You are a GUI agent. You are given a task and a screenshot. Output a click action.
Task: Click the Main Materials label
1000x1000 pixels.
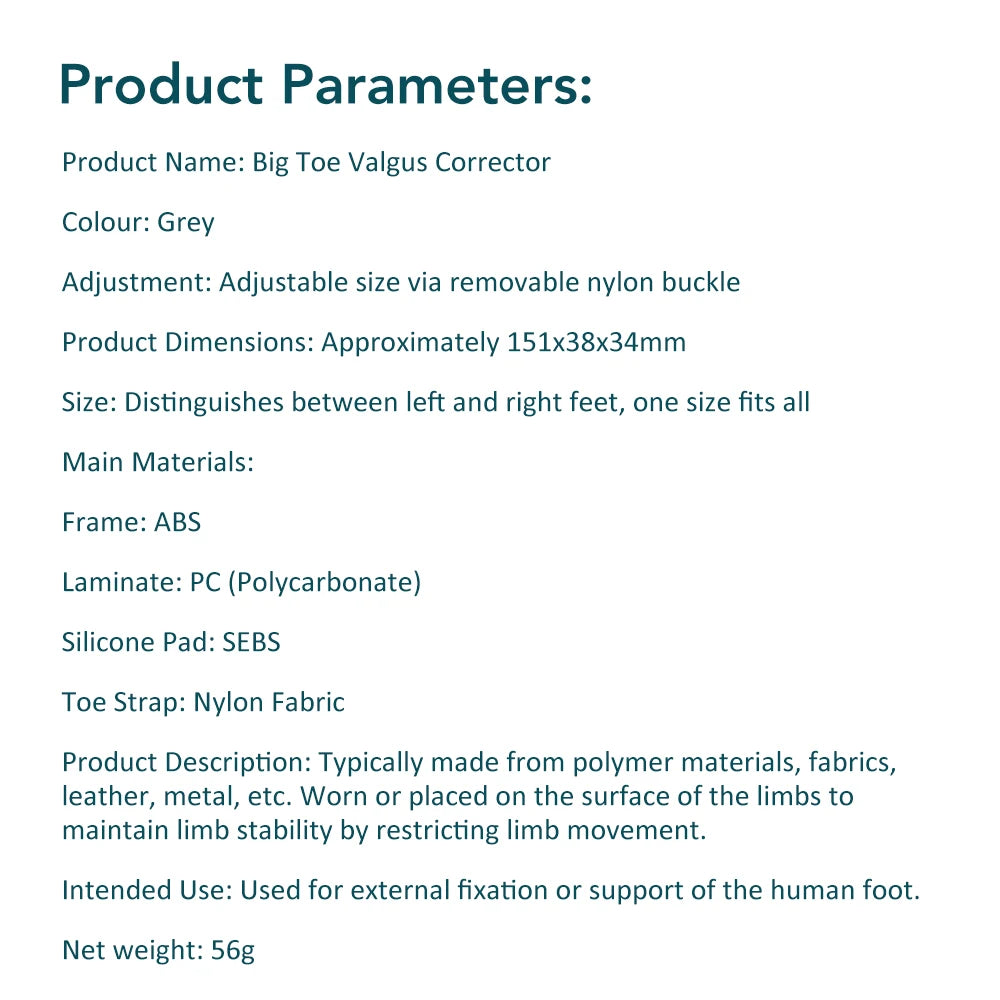158,462
